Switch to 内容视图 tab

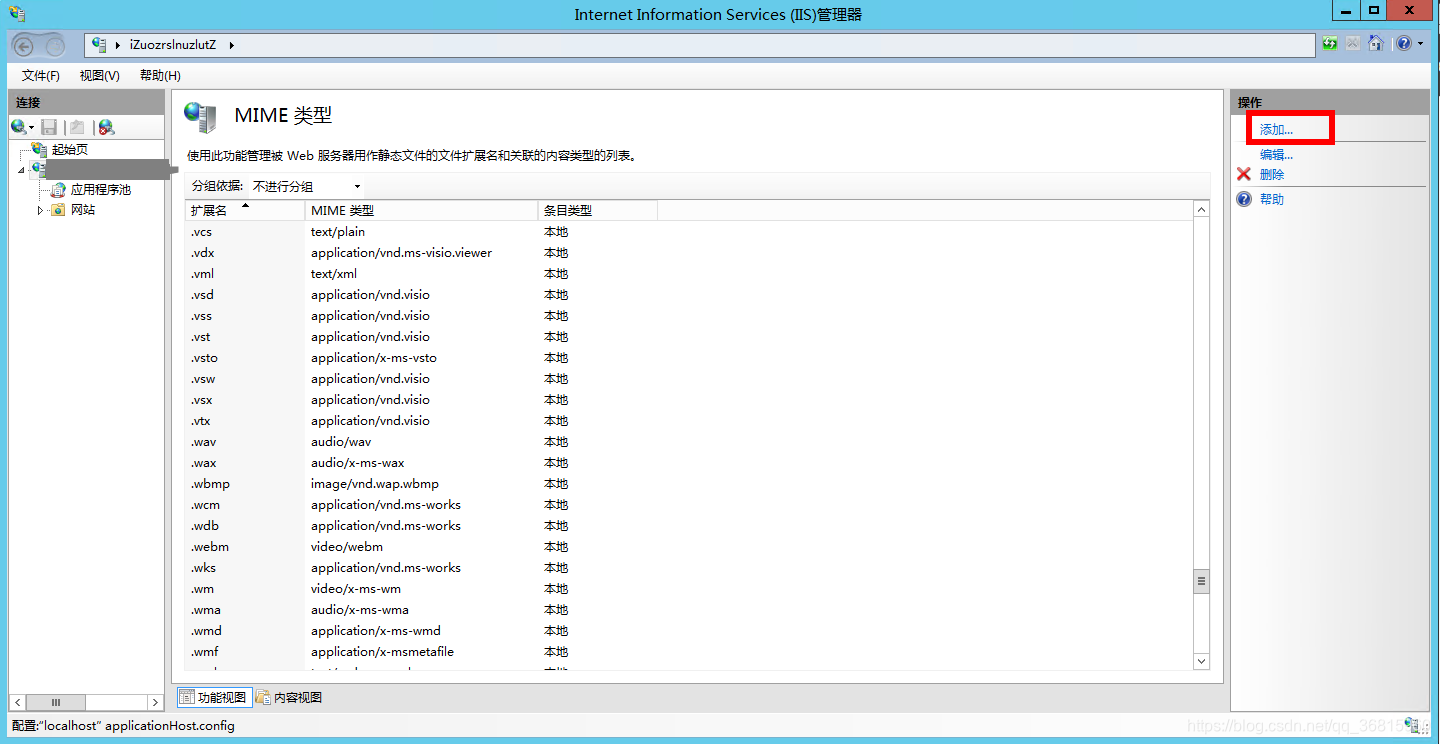(289, 697)
